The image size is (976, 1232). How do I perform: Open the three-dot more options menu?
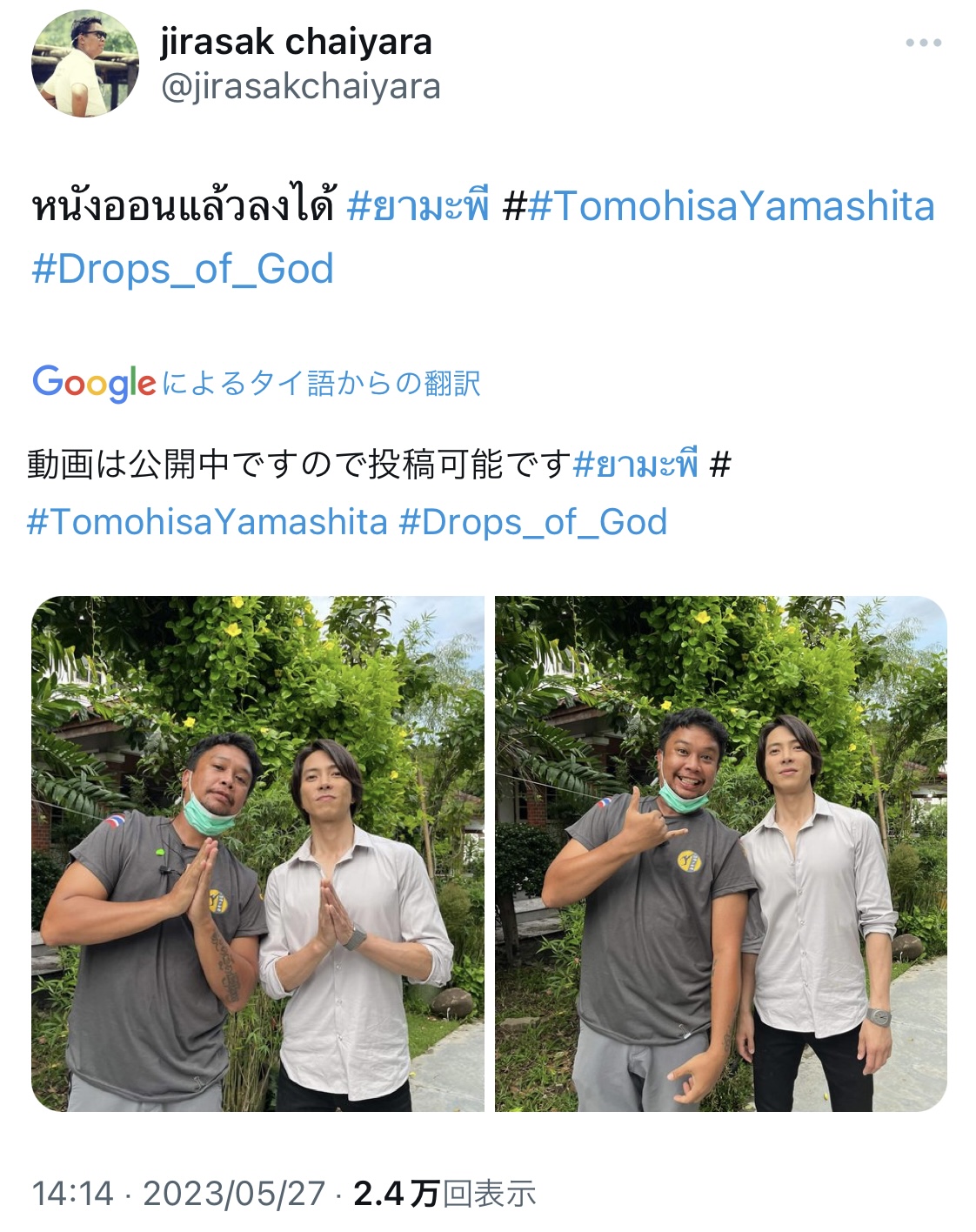(x=923, y=43)
